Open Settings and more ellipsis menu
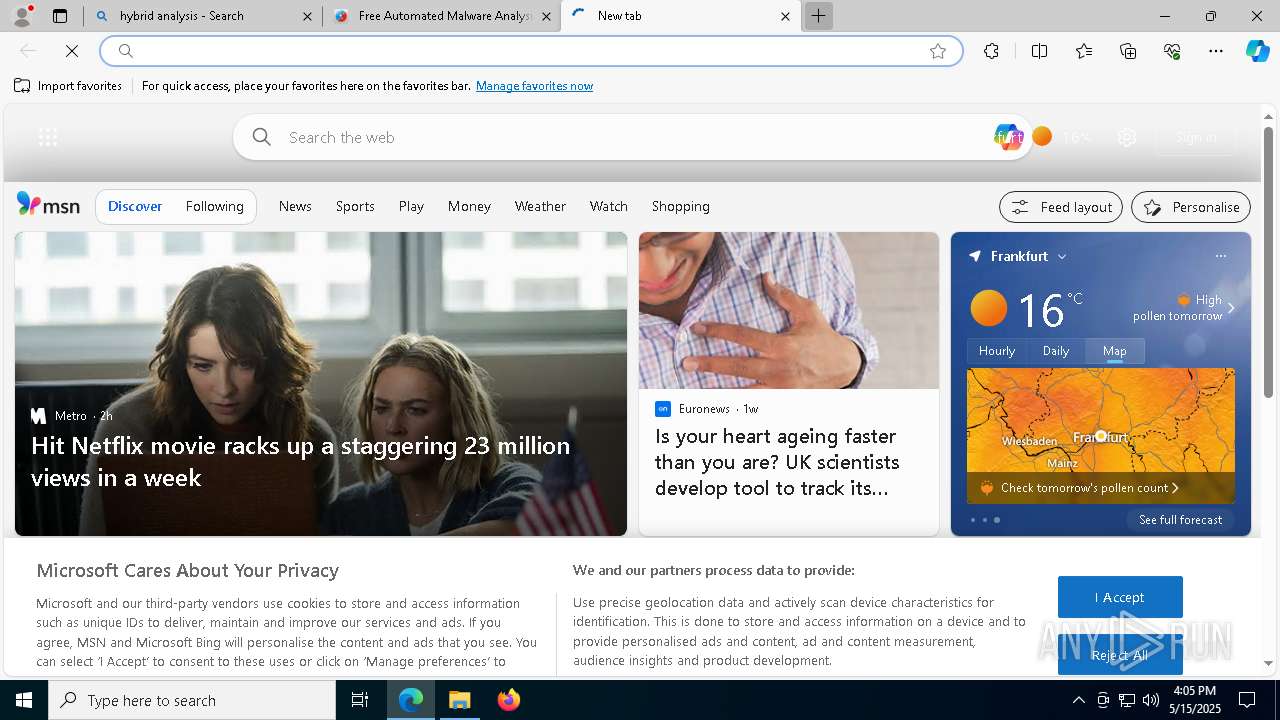This screenshot has height=720, width=1280. (x=1216, y=51)
